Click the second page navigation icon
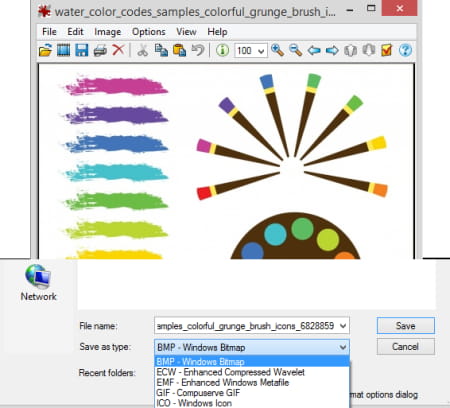The image size is (450, 408). (369, 51)
